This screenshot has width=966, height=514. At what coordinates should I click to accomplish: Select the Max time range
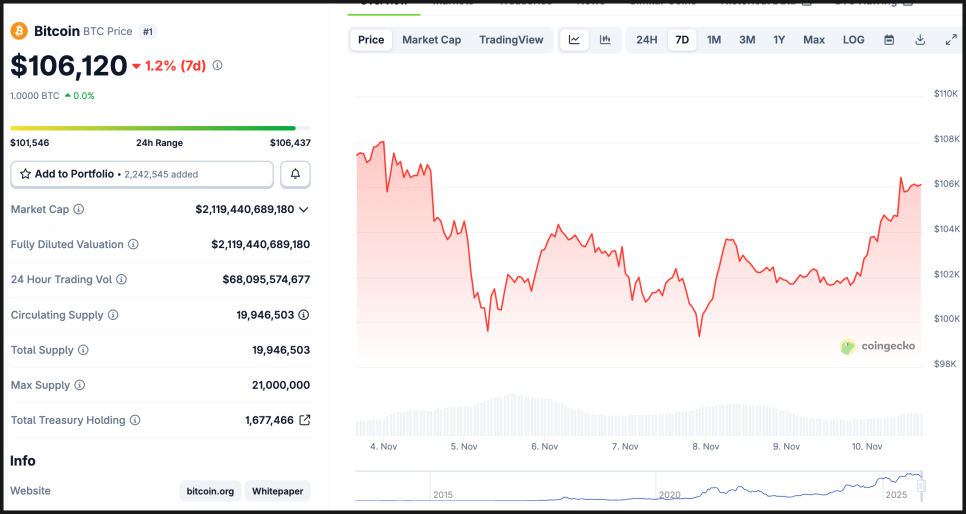click(814, 40)
